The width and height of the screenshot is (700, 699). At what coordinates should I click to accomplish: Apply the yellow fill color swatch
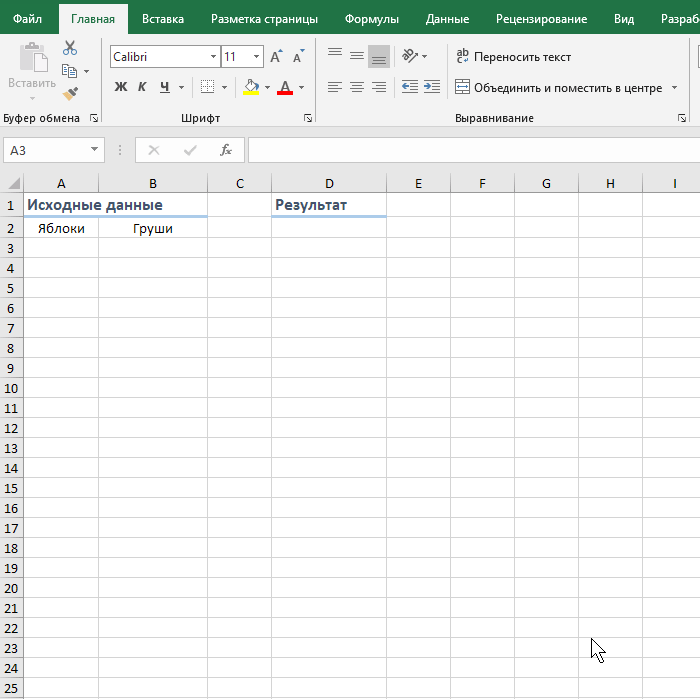tap(251, 88)
